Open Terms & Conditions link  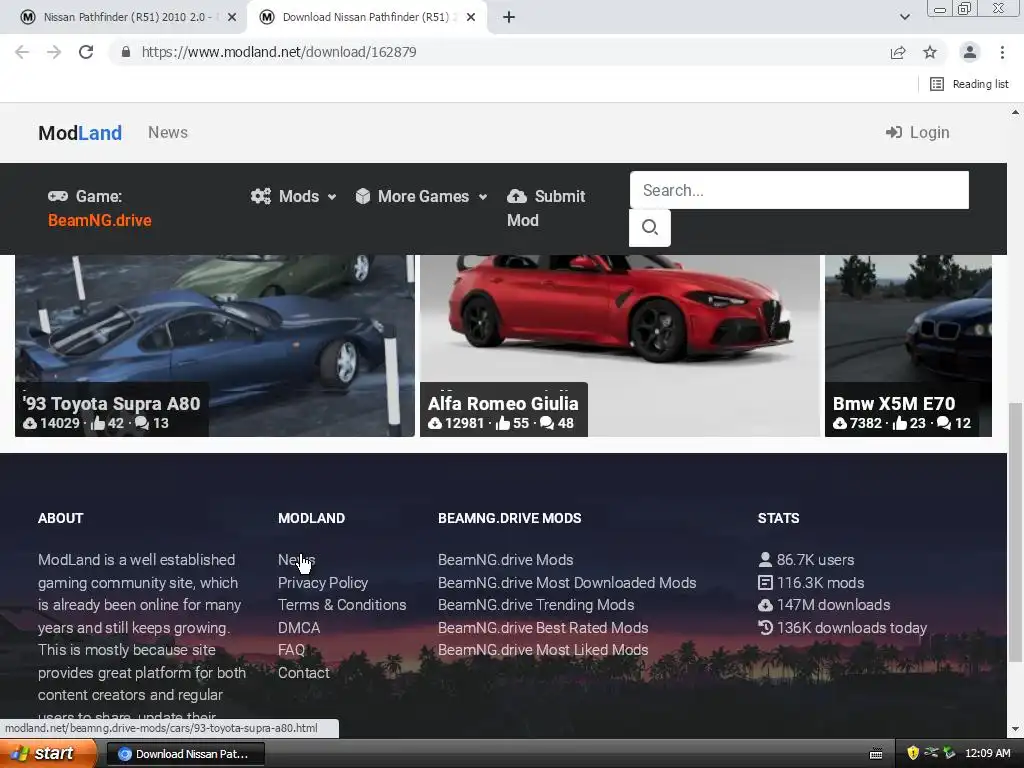click(342, 605)
